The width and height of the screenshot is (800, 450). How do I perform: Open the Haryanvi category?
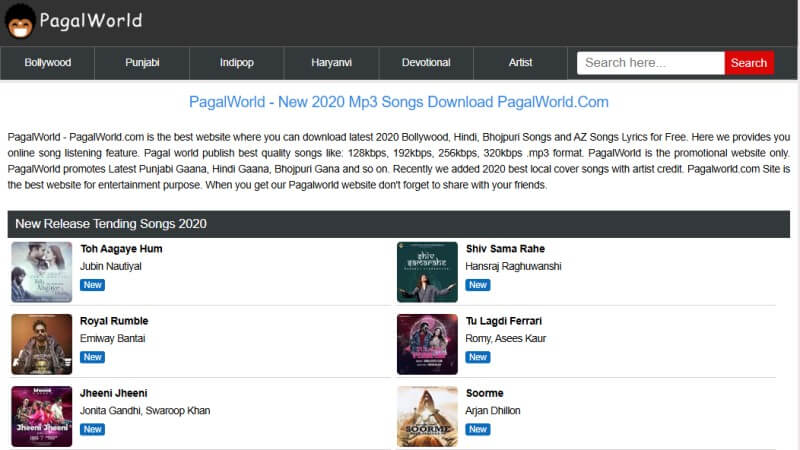[332, 63]
